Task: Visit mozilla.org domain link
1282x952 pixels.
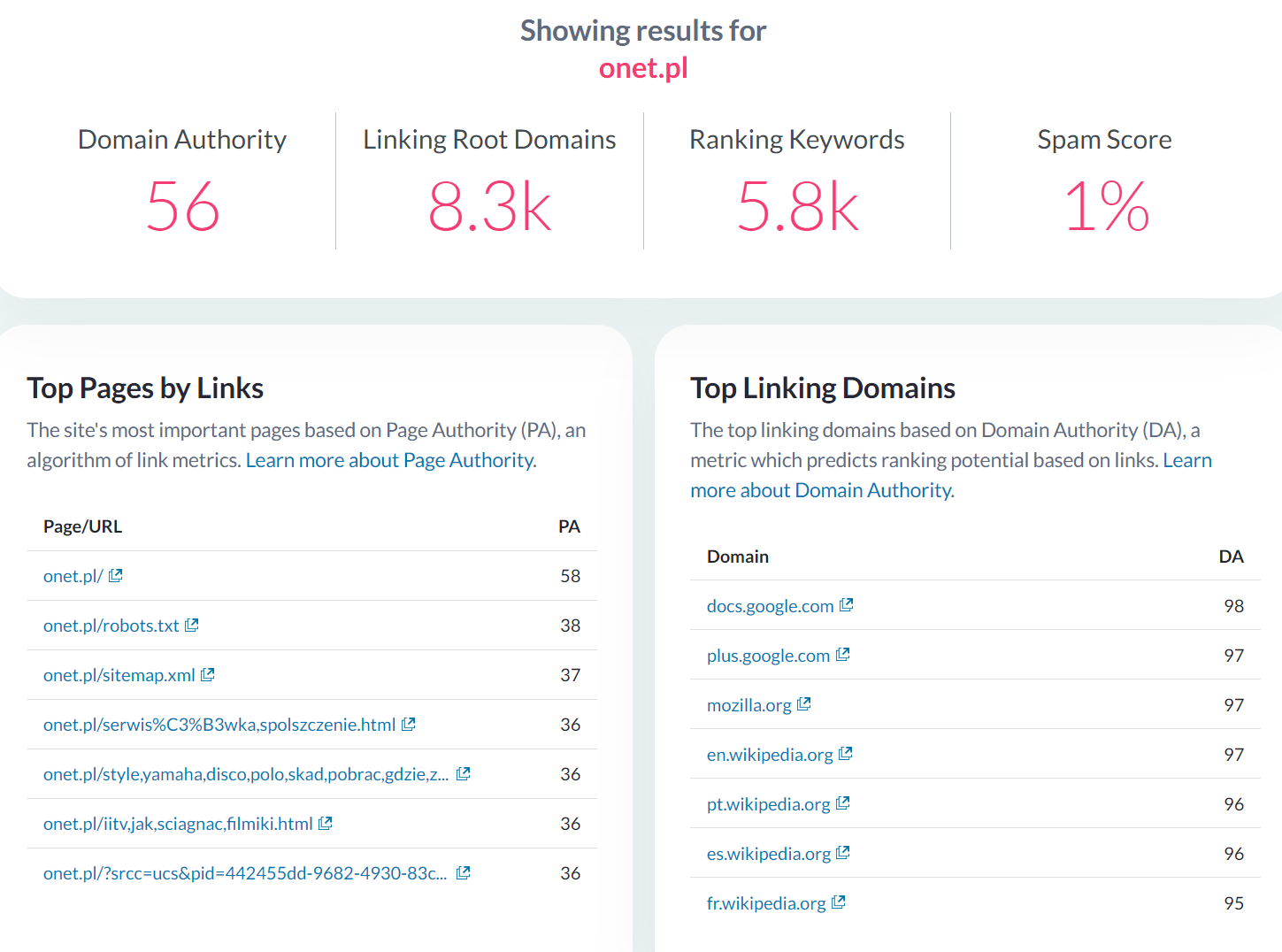Action: click(x=749, y=705)
